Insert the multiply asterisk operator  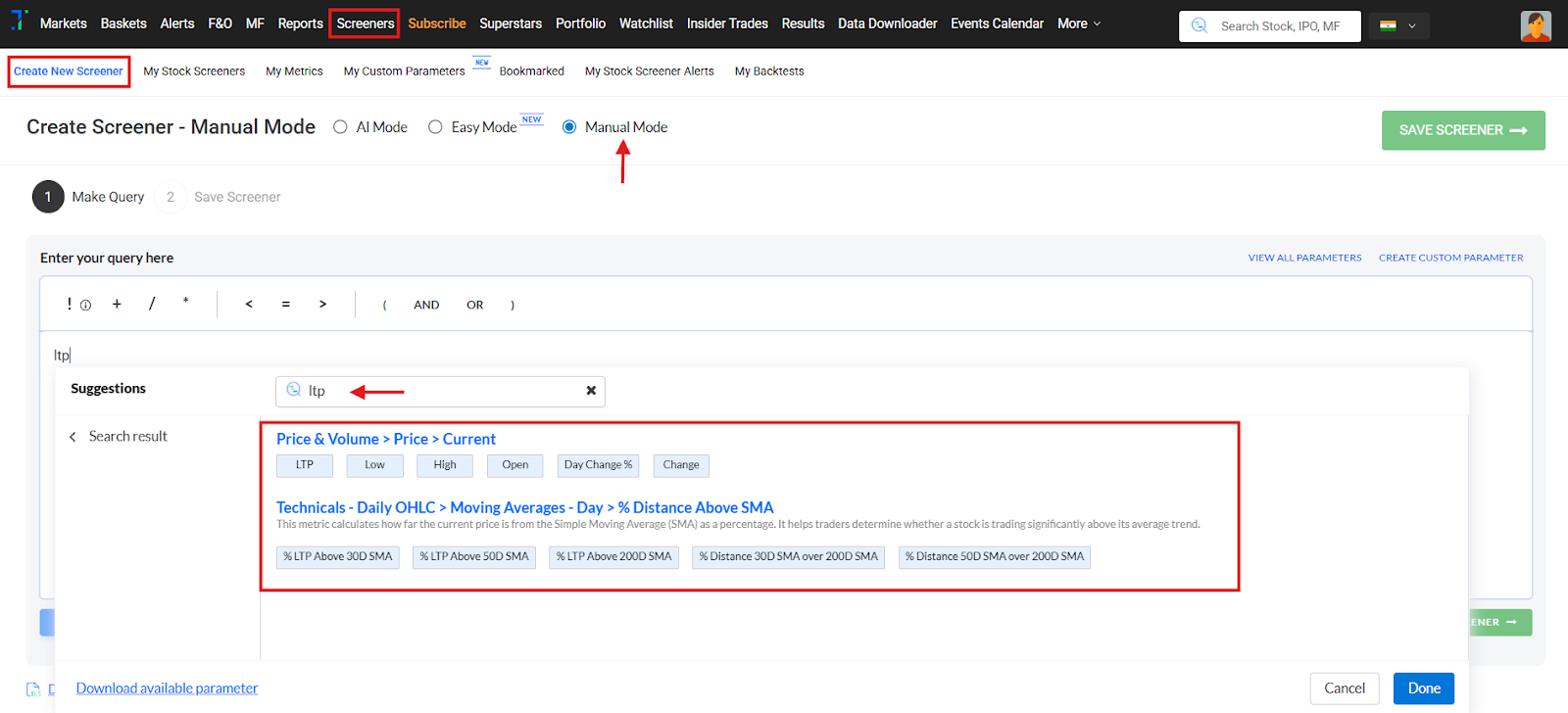(185, 303)
